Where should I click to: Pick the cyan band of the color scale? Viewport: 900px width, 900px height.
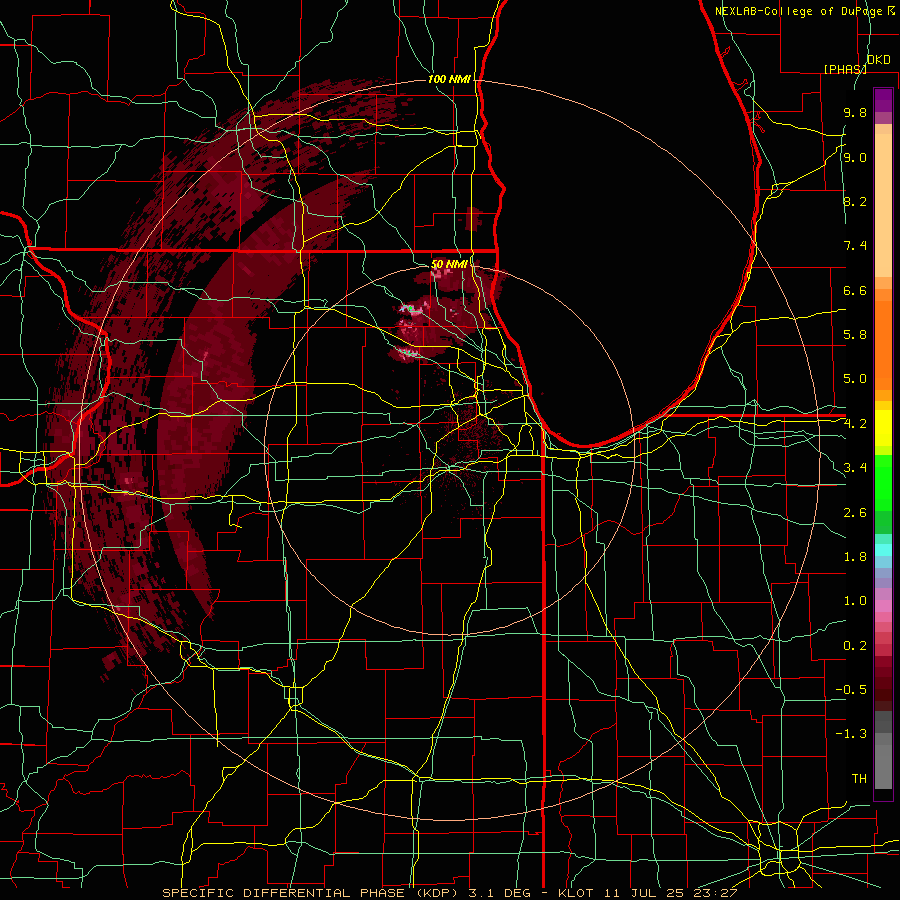pyautogui.click(x=883, y=550)
